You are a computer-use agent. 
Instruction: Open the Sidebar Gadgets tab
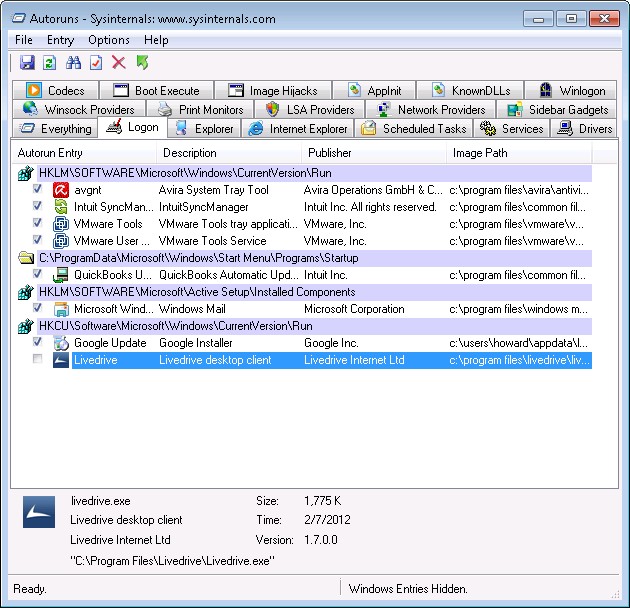(x=556, y=109)
